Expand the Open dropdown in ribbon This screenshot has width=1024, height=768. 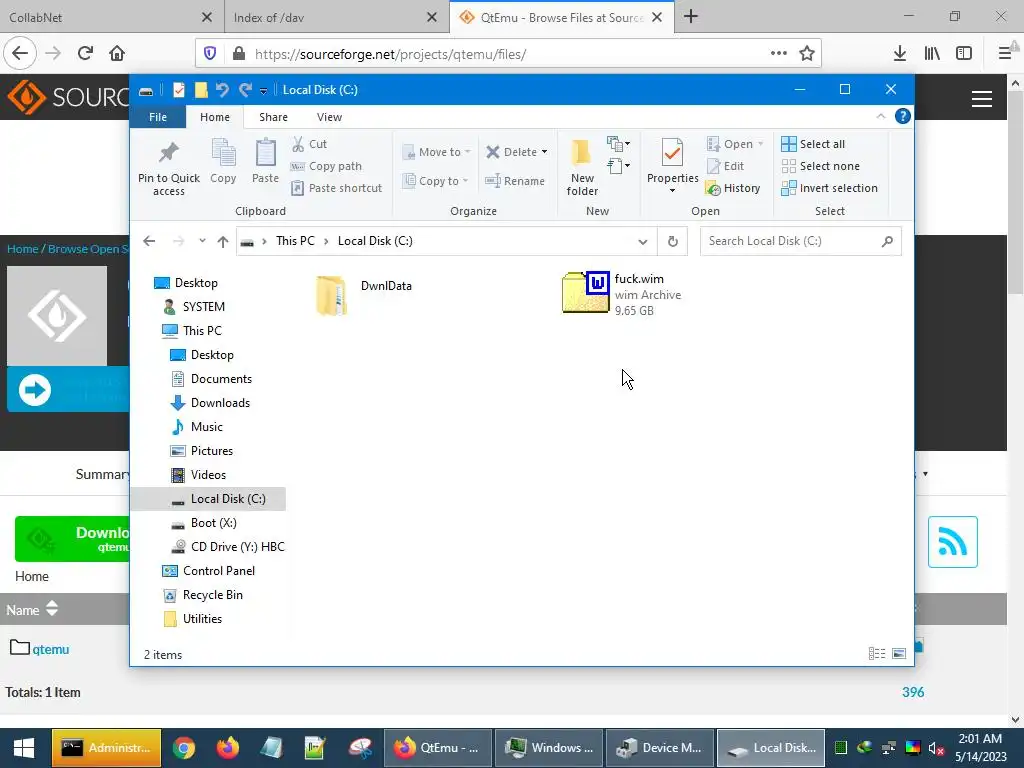pyautogui.click(x=760, y=144)
